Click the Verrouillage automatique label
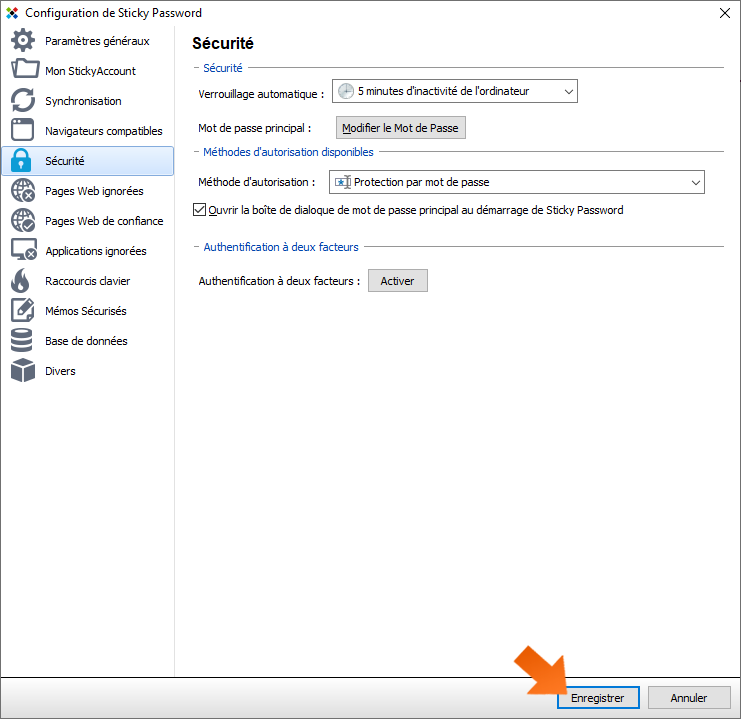Image resolution: width=741 pixels, height=719 pixels. [x=261, y=94]
